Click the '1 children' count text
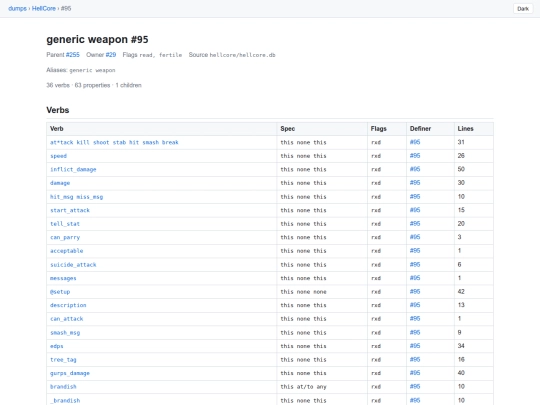Screen dimensions: 540x405 (x=128, y=85)
